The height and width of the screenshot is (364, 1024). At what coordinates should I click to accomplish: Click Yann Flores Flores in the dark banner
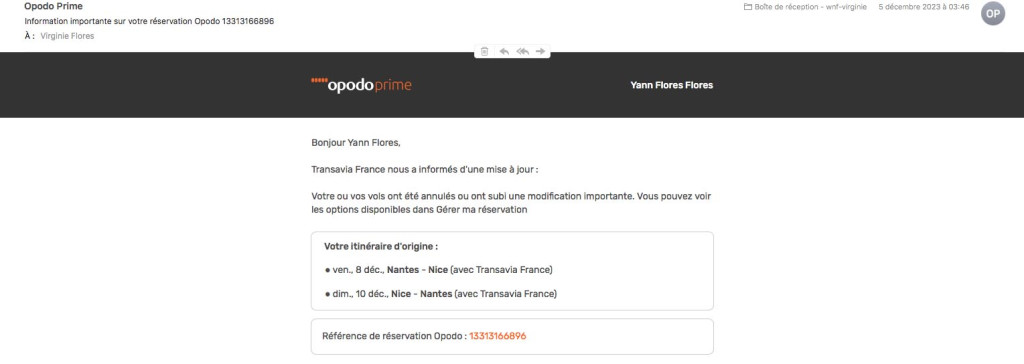coord(671,85)
